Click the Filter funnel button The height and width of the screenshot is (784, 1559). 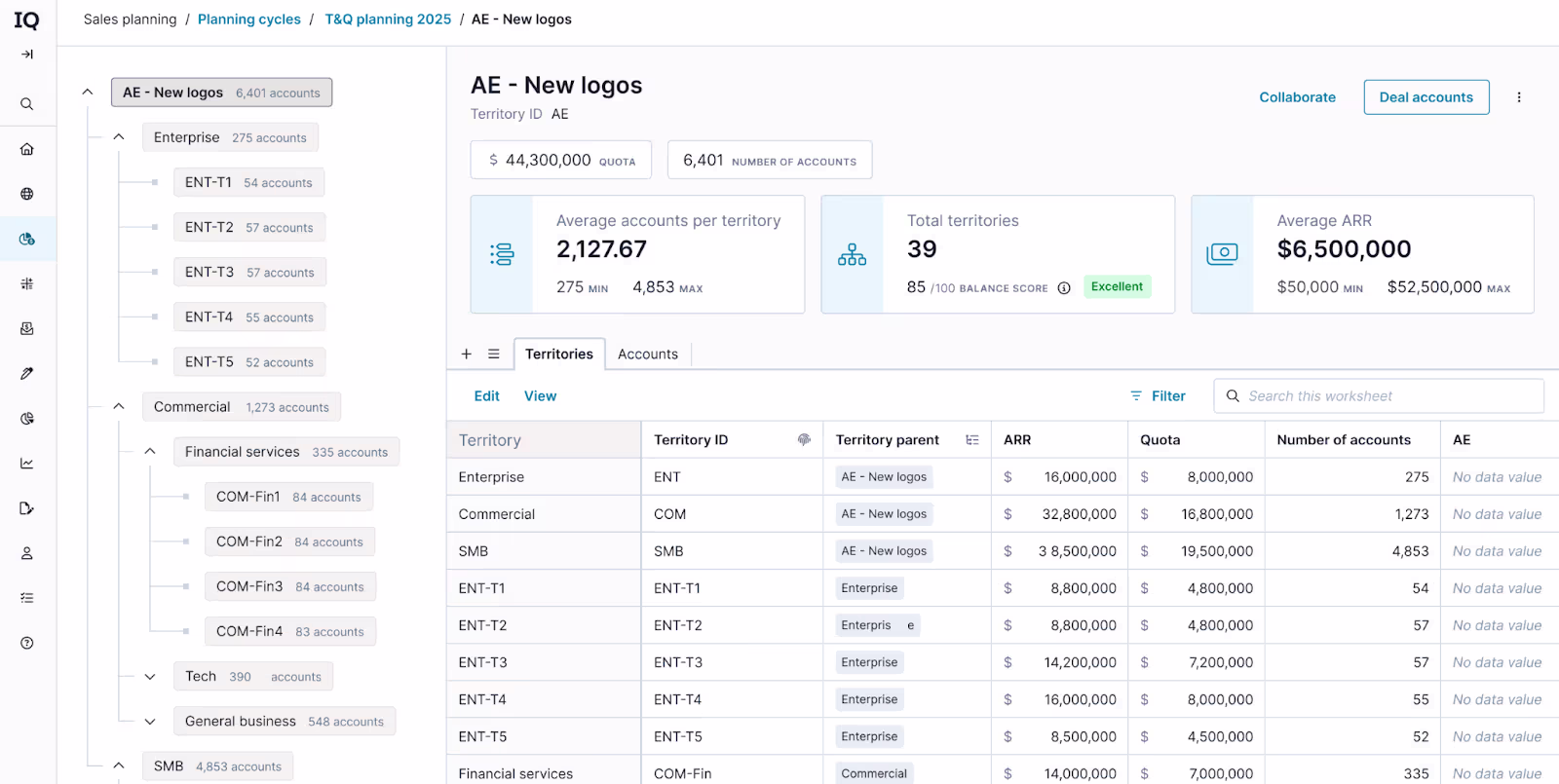tap(1158, 396)
